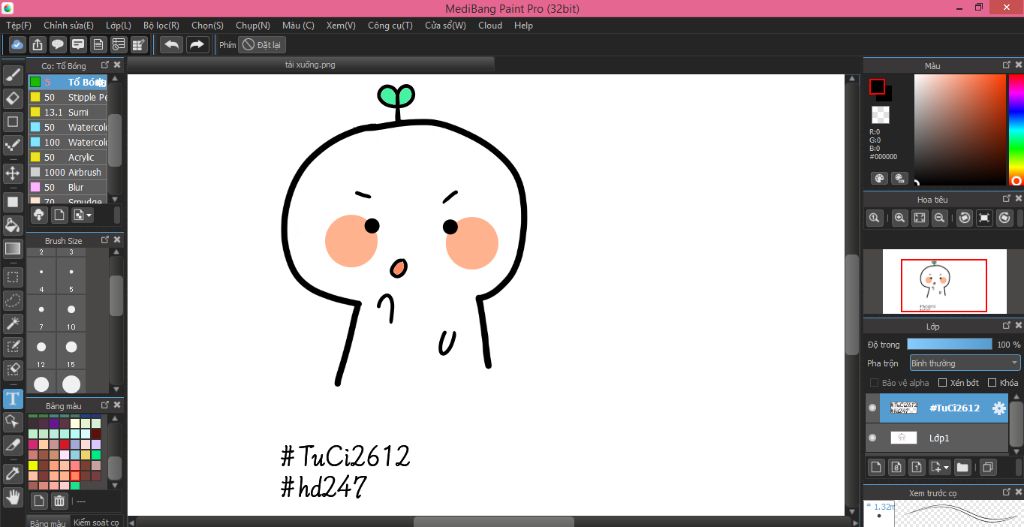Viewport: 1024px width, 527px height.
Task: Open the Công cụ(T) menu
Action: tap(390, 25)
